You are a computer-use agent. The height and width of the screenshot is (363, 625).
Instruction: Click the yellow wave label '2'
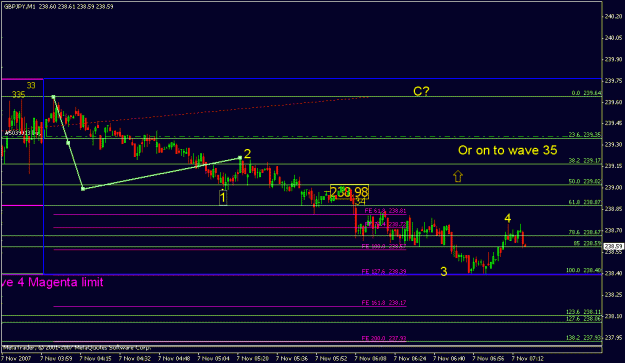(247, 154)
